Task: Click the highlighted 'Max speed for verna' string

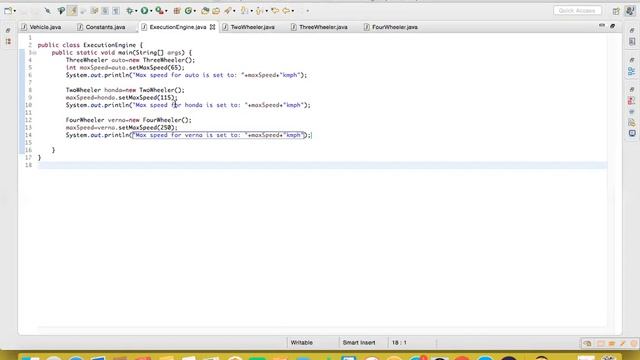Action: 218,135
